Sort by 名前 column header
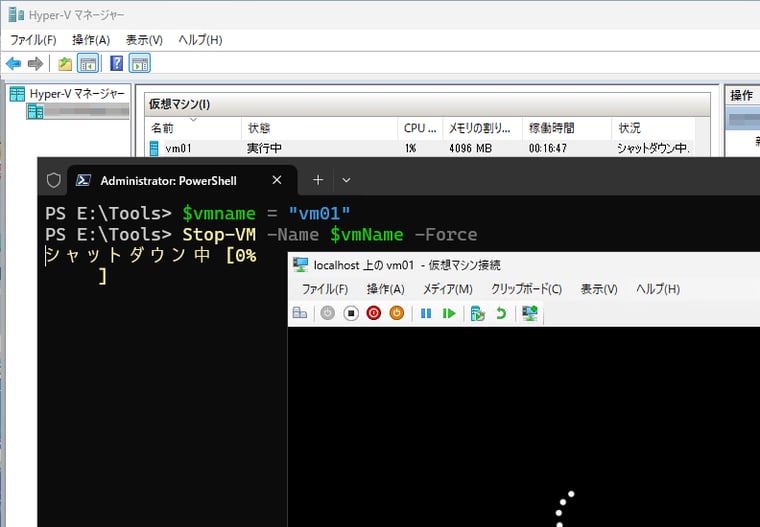The height and width of the screenshot is (527, 760). point(194,128)
